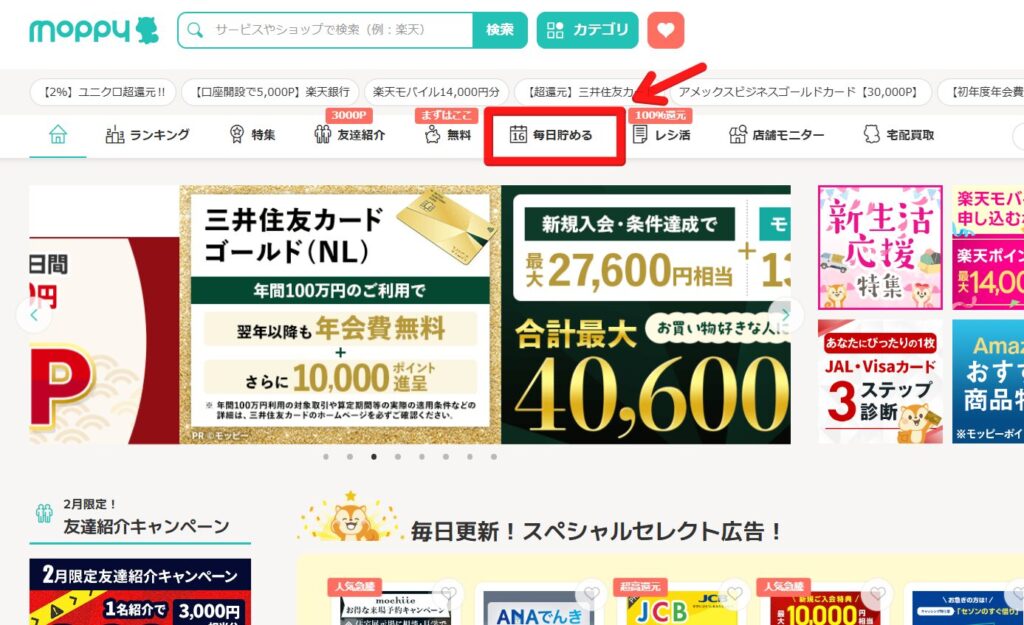Viewport: 1024px width, 625px height.
Task: Open the レシ活 receipt icon
Action: click(640, 135)
